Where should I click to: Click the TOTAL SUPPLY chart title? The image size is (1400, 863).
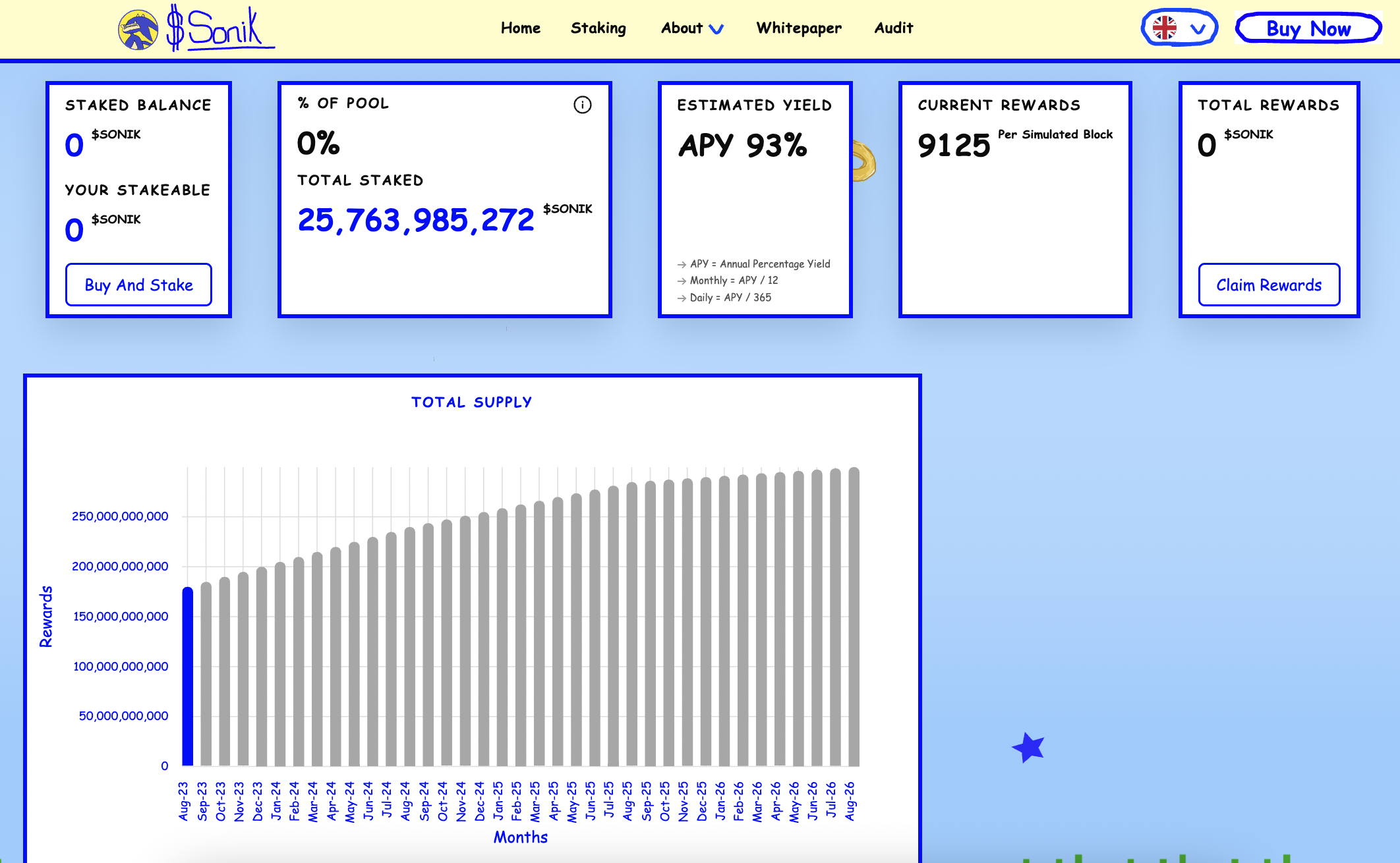tap(472, 403)
